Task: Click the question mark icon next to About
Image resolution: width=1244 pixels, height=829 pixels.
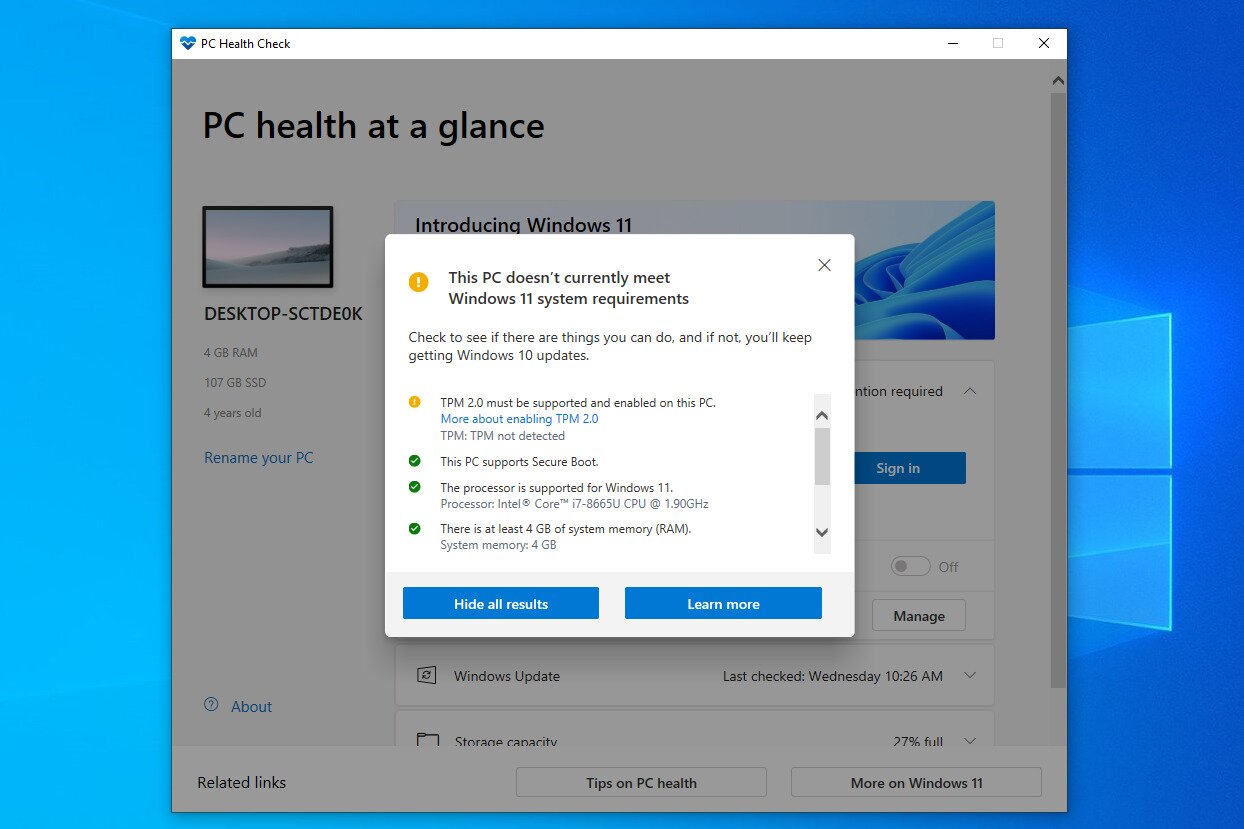Action: (211, 705)
